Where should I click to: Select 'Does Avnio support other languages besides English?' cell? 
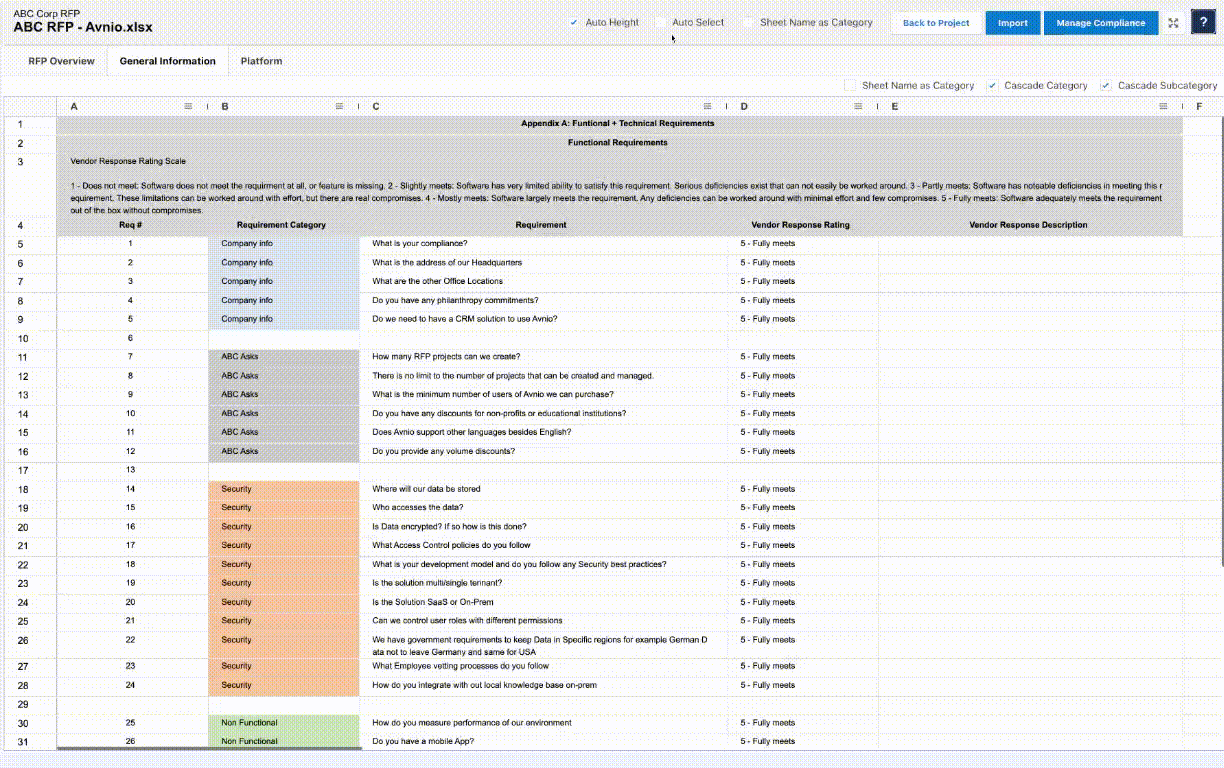point(543,432)
